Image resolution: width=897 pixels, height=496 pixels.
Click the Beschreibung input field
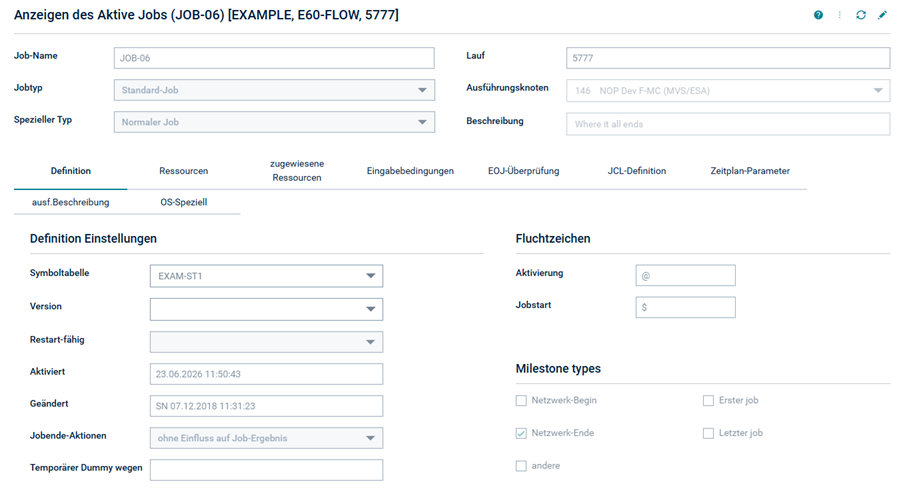[x=728, y=124]
